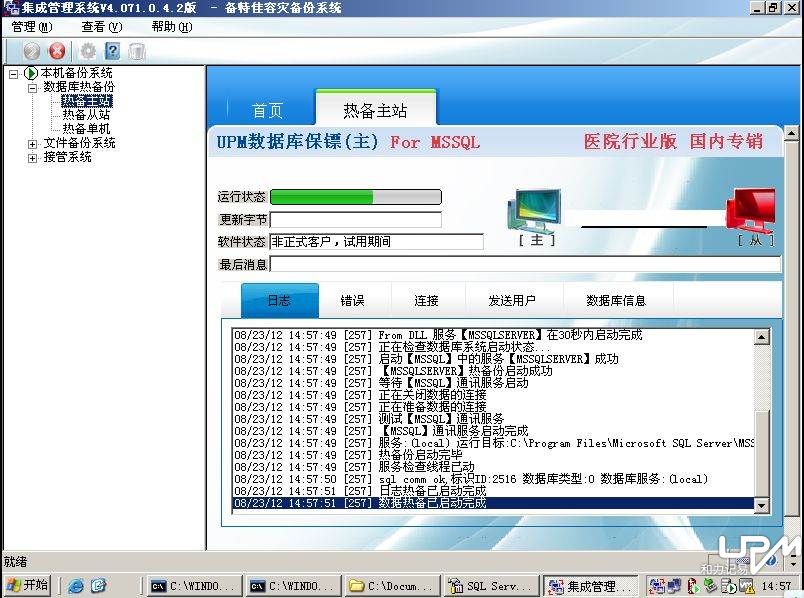Switch to the 首页 tab
Image resolution: width=804 pixels, height=598 pixels.
click(x=267, y=110)
